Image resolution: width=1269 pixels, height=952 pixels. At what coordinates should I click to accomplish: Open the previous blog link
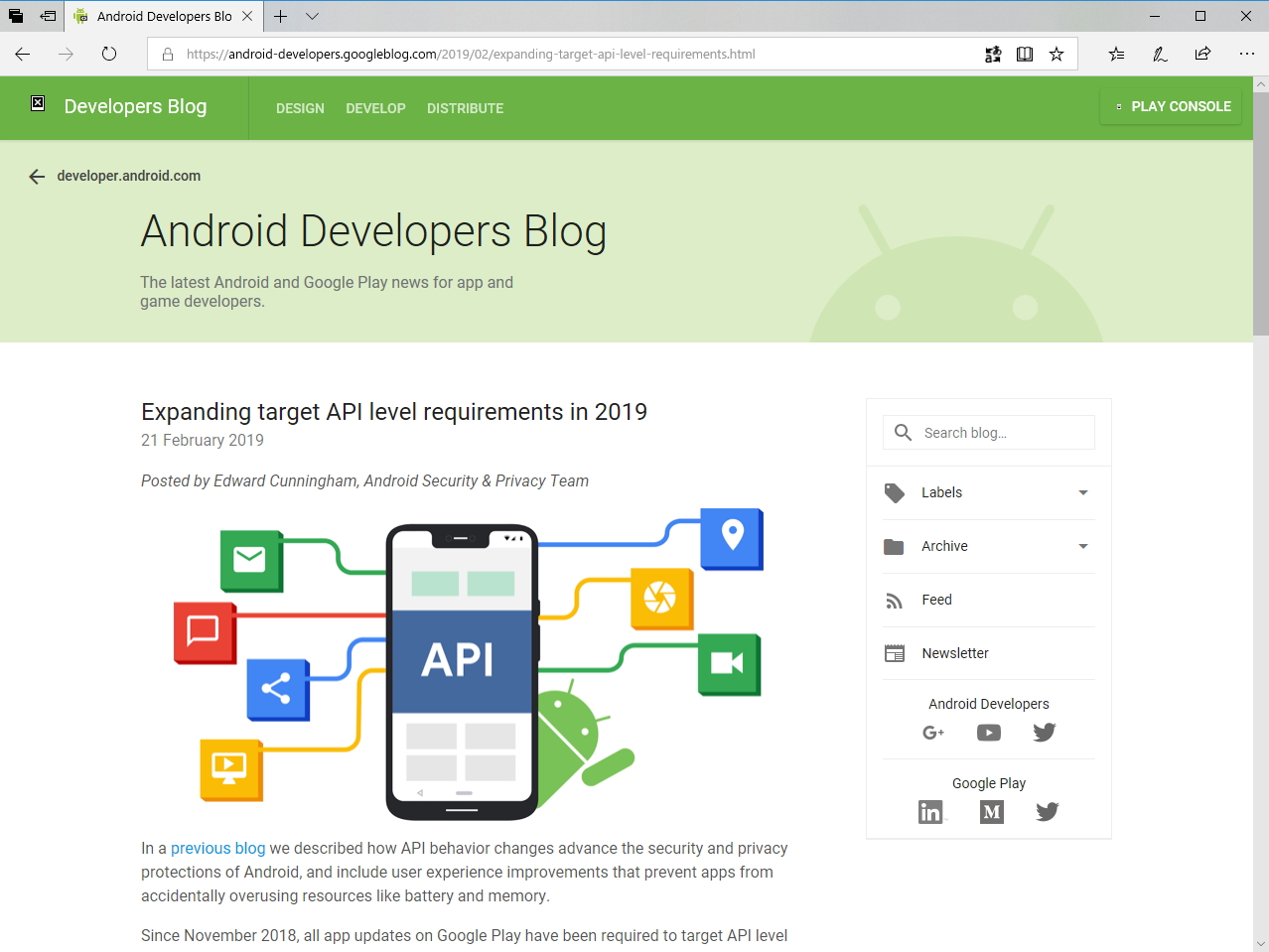(x=217, y=848)
